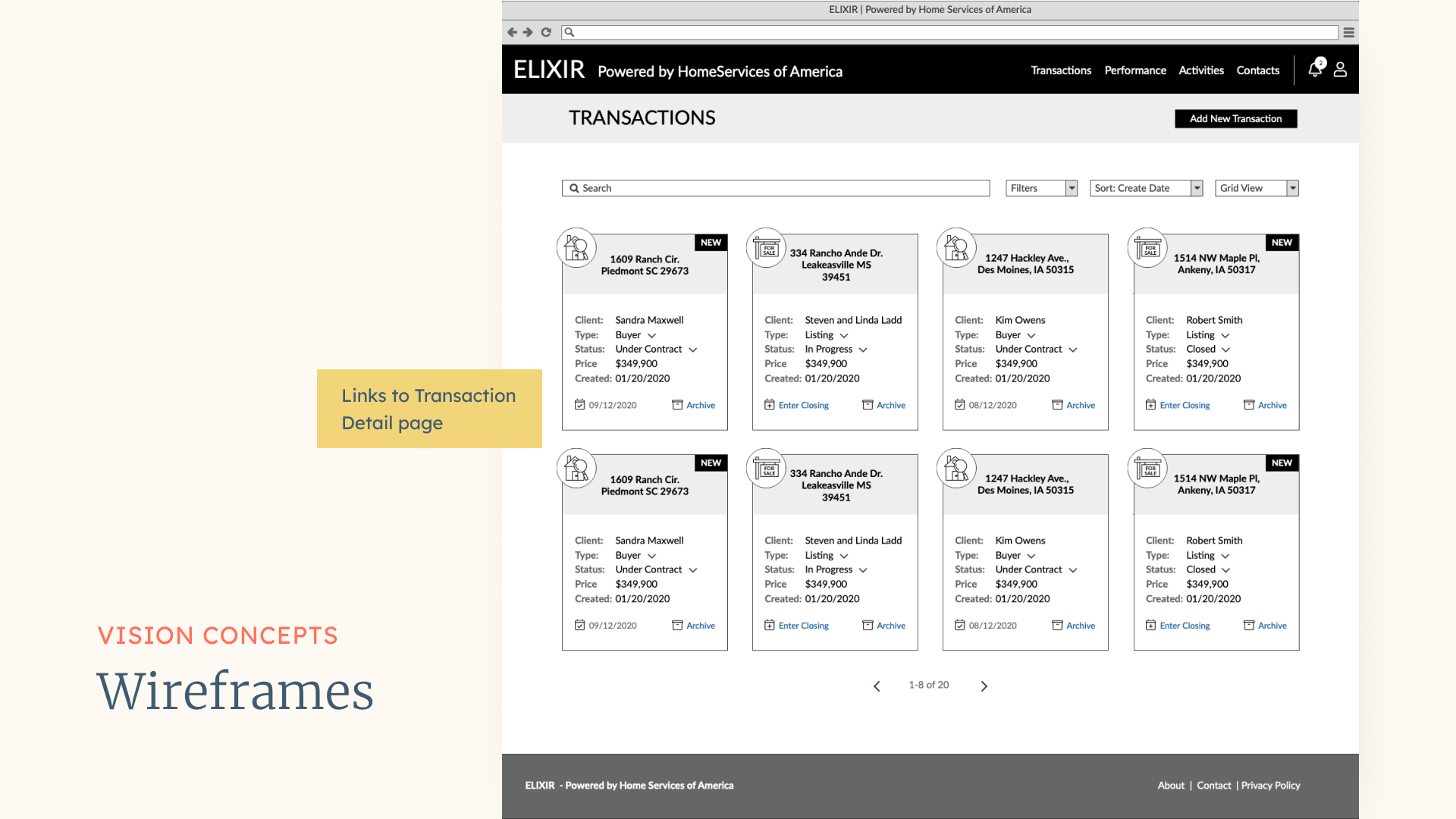Go to the next page of results
Screen dimensions: 1456x819
[x=984, y=686]
